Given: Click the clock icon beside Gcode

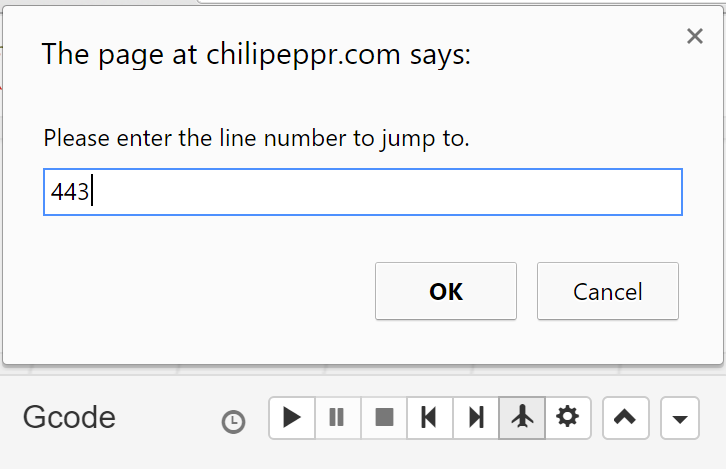Looking at the screenshot, I should click(233, 422).
